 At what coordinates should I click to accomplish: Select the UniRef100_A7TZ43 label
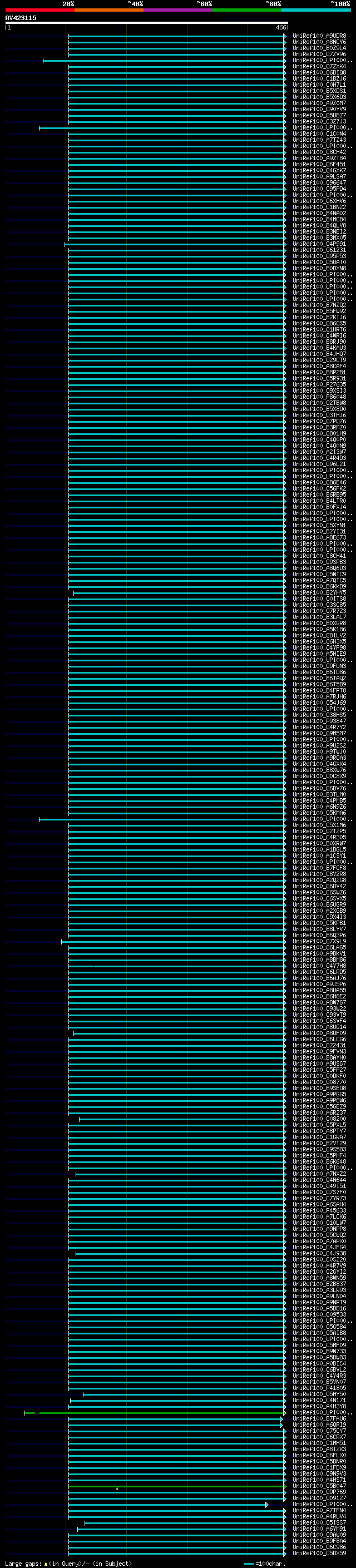coord(319,140)
